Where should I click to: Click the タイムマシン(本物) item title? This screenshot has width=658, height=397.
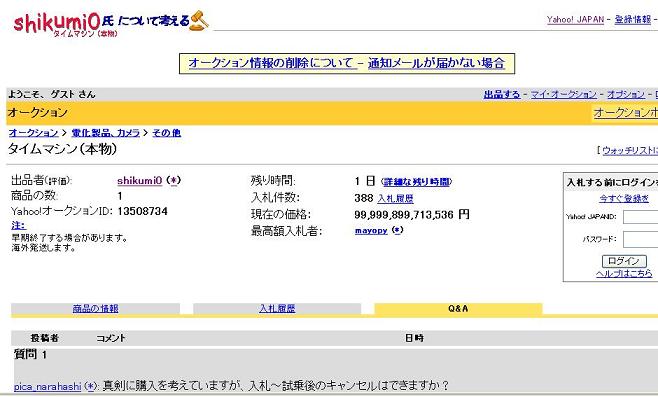(62, 149)
